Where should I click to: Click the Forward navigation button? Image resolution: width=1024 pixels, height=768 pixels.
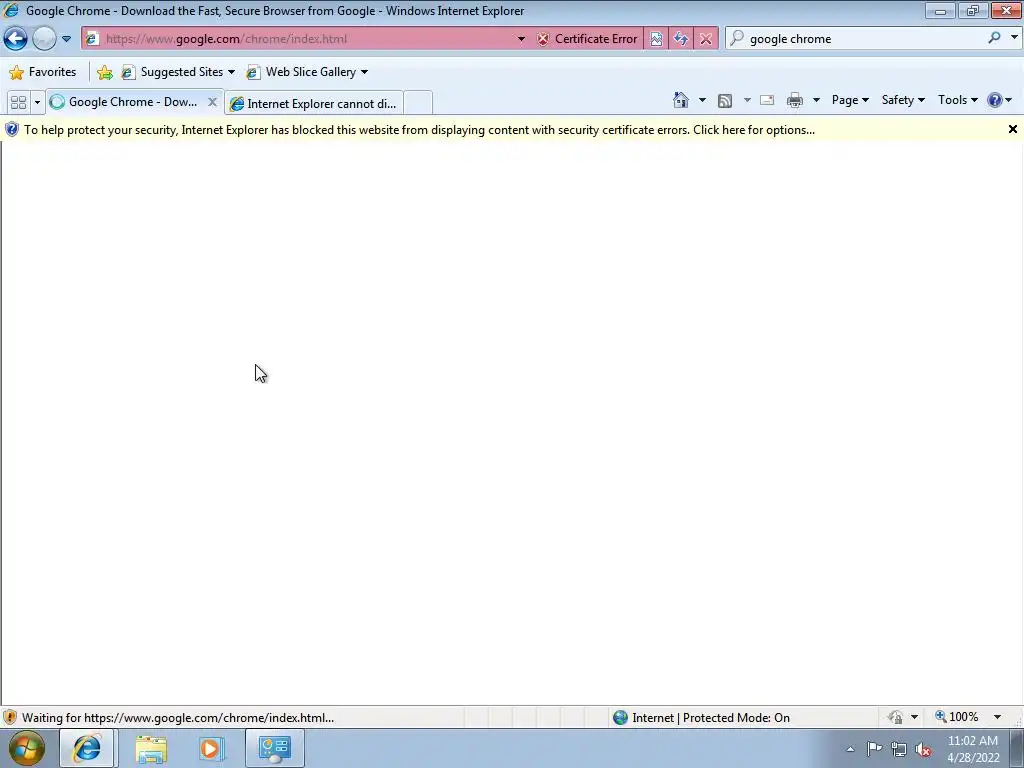click(44, 39)
